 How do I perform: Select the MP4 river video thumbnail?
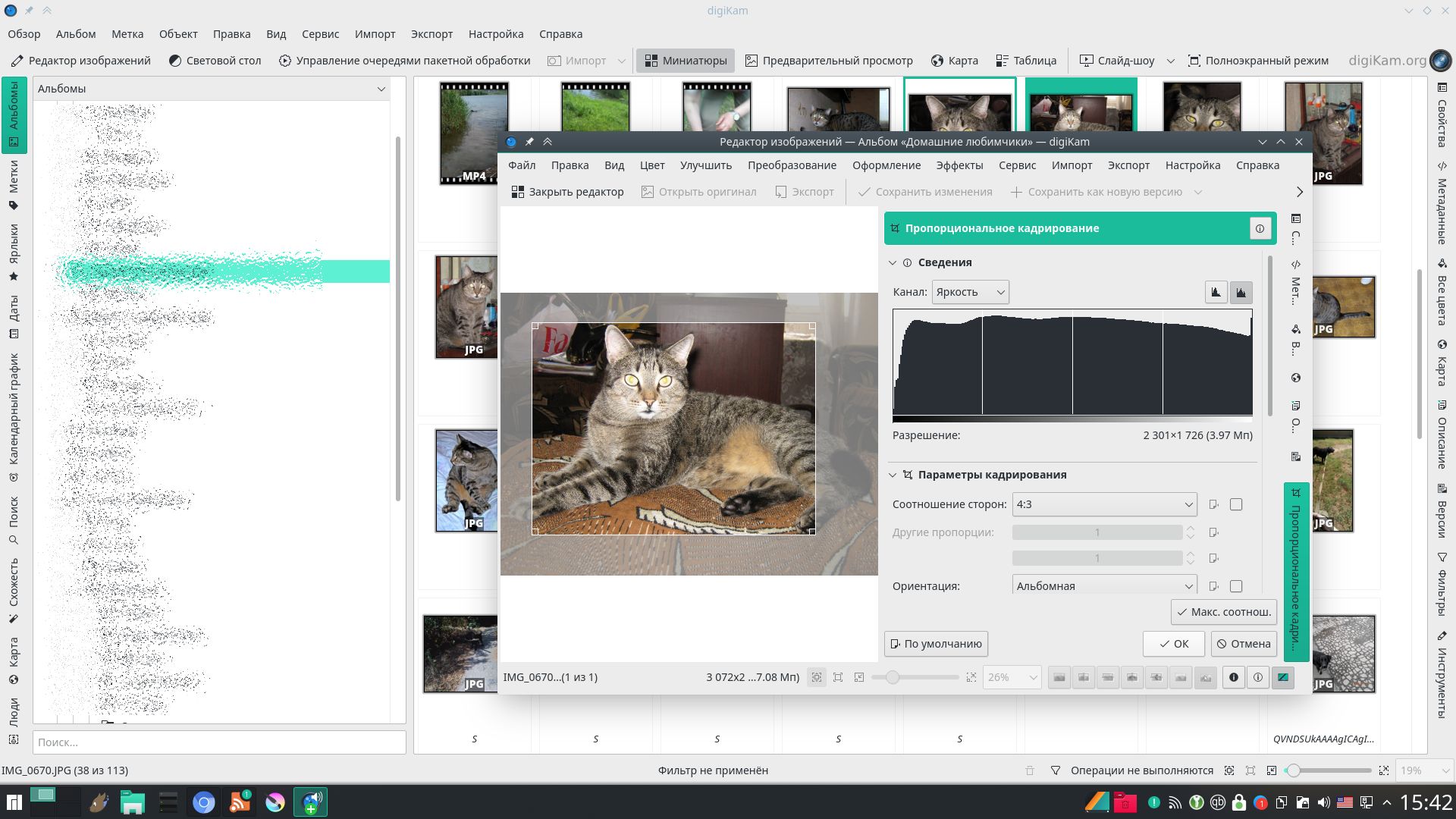[474, 133]
